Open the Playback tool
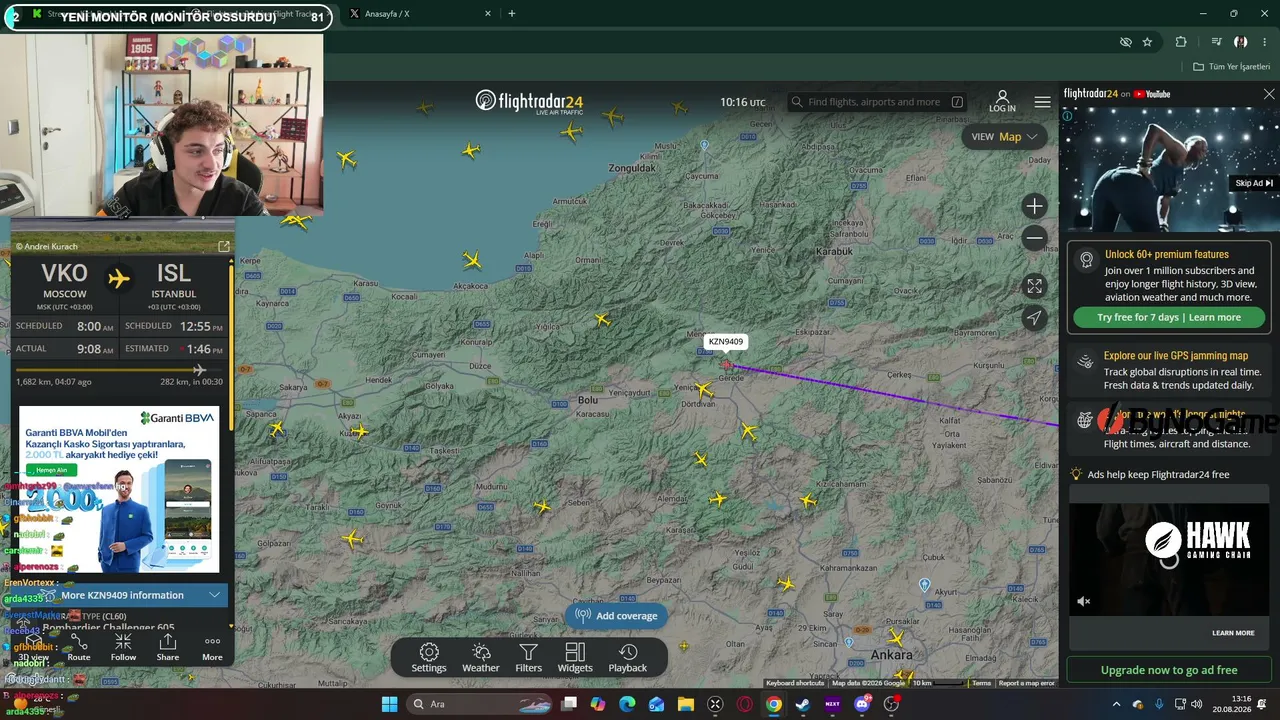Viewport: 1280px width, 720px height. pyautogui.click(x=628, y=658)
